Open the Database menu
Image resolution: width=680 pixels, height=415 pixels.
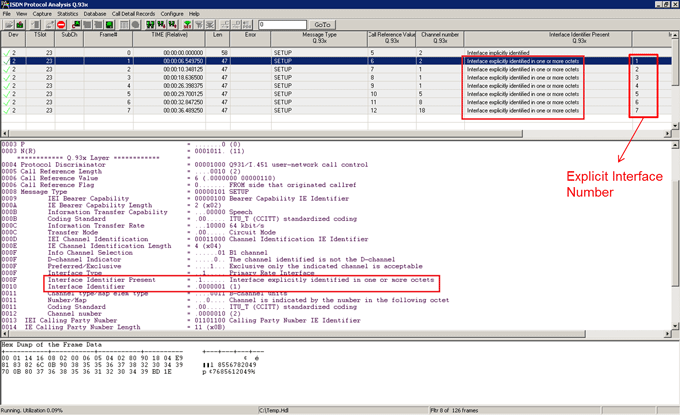(x=95, y=14)
